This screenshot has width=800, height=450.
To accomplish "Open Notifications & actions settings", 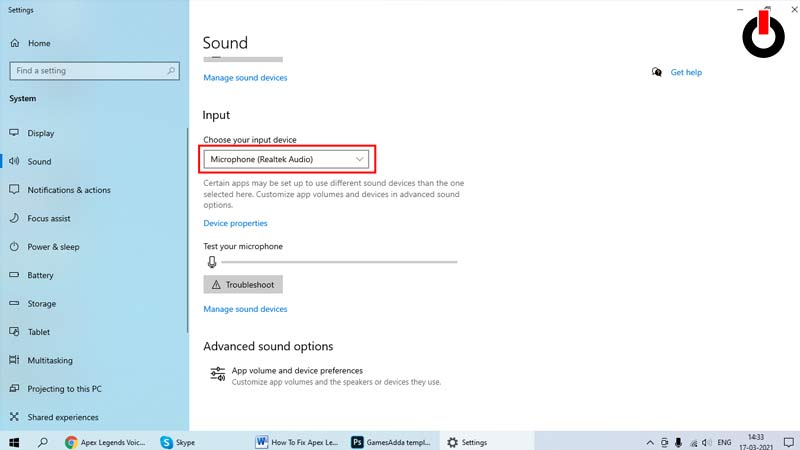I will coord(94,190).
